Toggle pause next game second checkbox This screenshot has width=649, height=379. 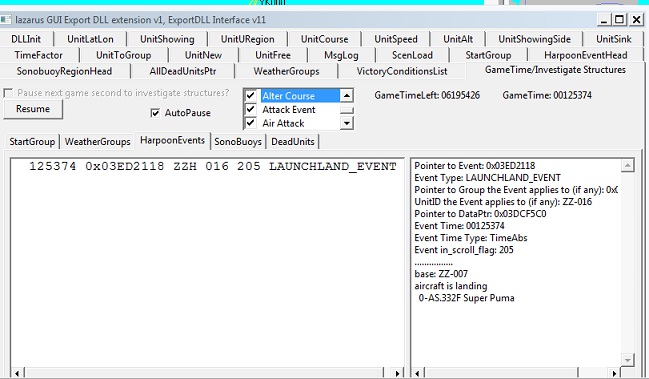8,93
